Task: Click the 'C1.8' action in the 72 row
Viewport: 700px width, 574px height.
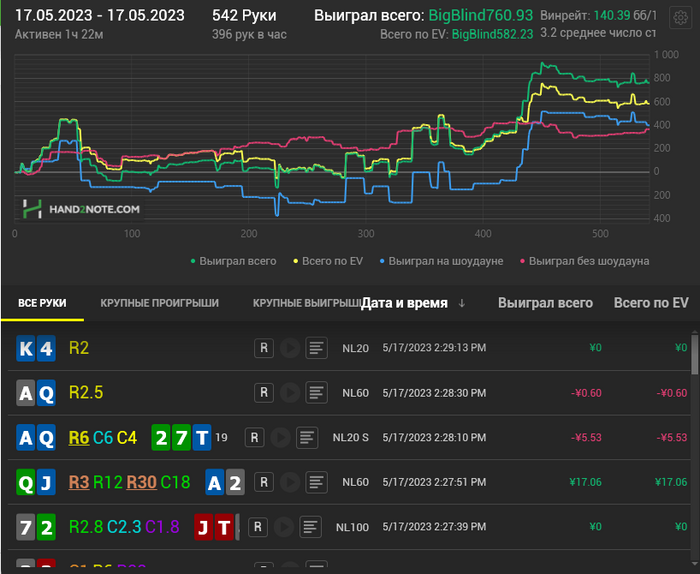Action: [x=162, y=527]
